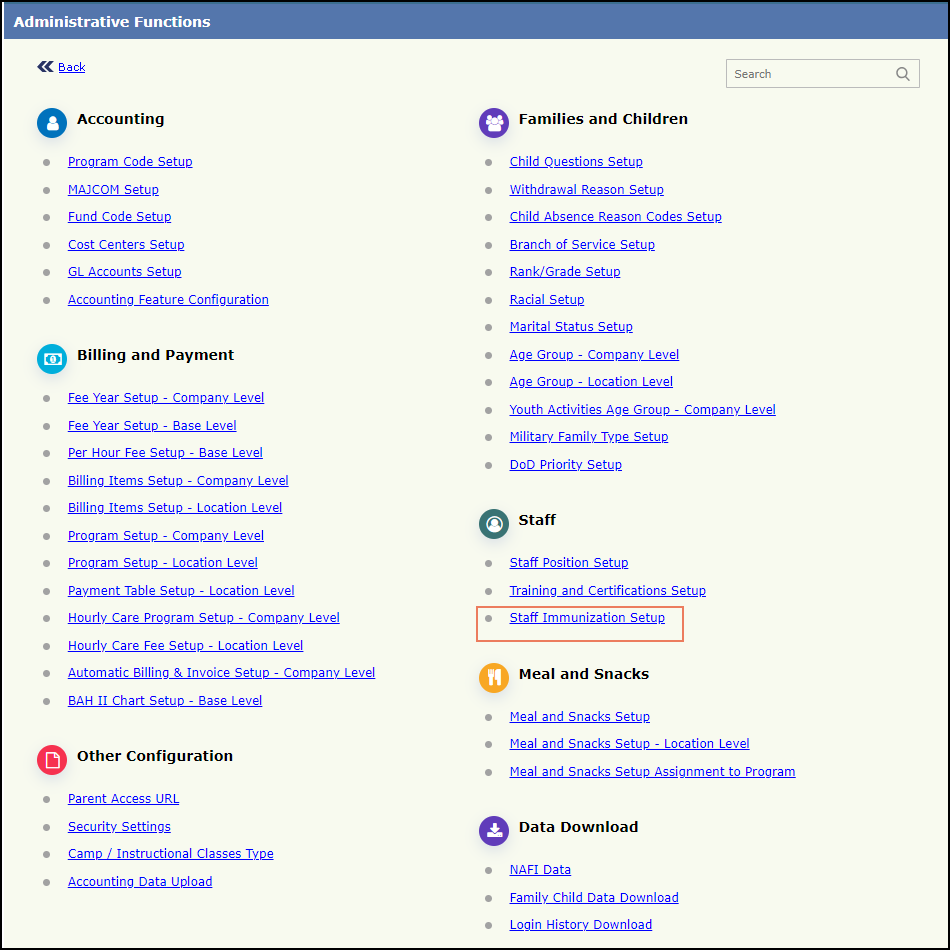Image resolution: width=950 pixels, height=950 pixels.
Task: Click inside the Search text field
Action: 808,74
